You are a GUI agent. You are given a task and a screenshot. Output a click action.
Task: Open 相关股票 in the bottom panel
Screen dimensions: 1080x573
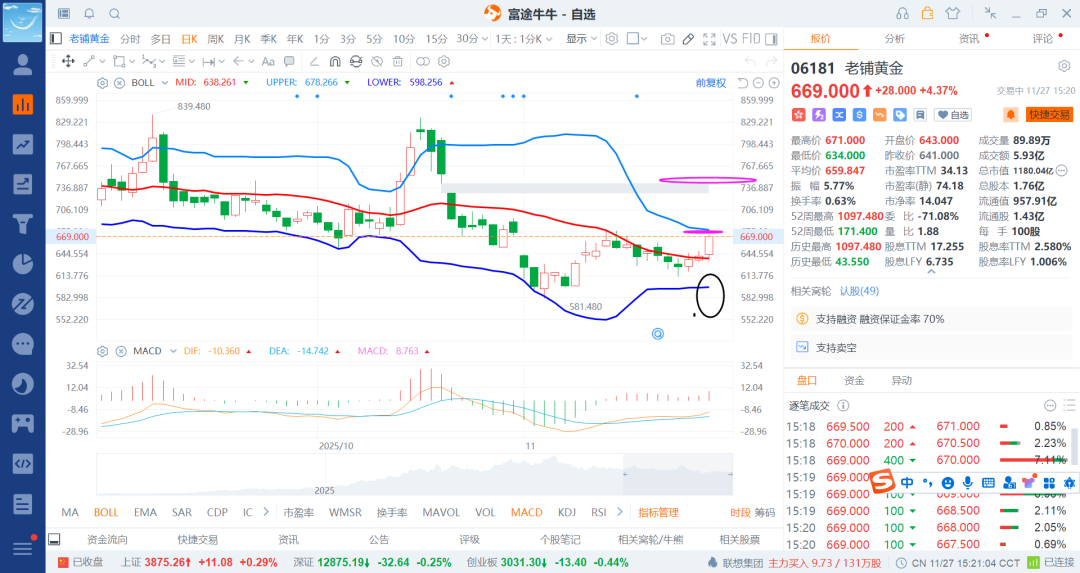(740, 539)
